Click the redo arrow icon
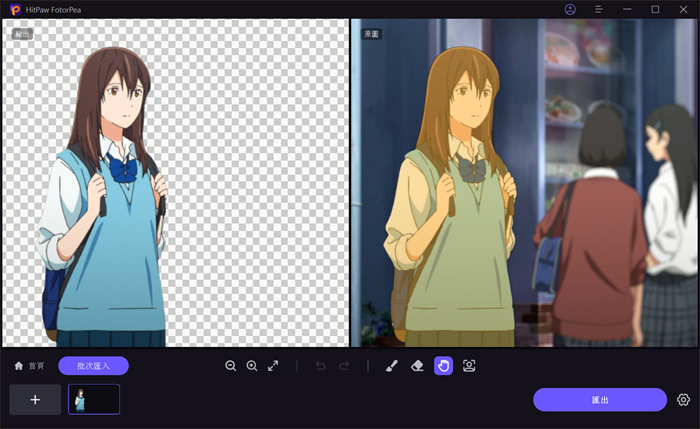This screenshot has width=700, height=429. (x=344, y=366)
